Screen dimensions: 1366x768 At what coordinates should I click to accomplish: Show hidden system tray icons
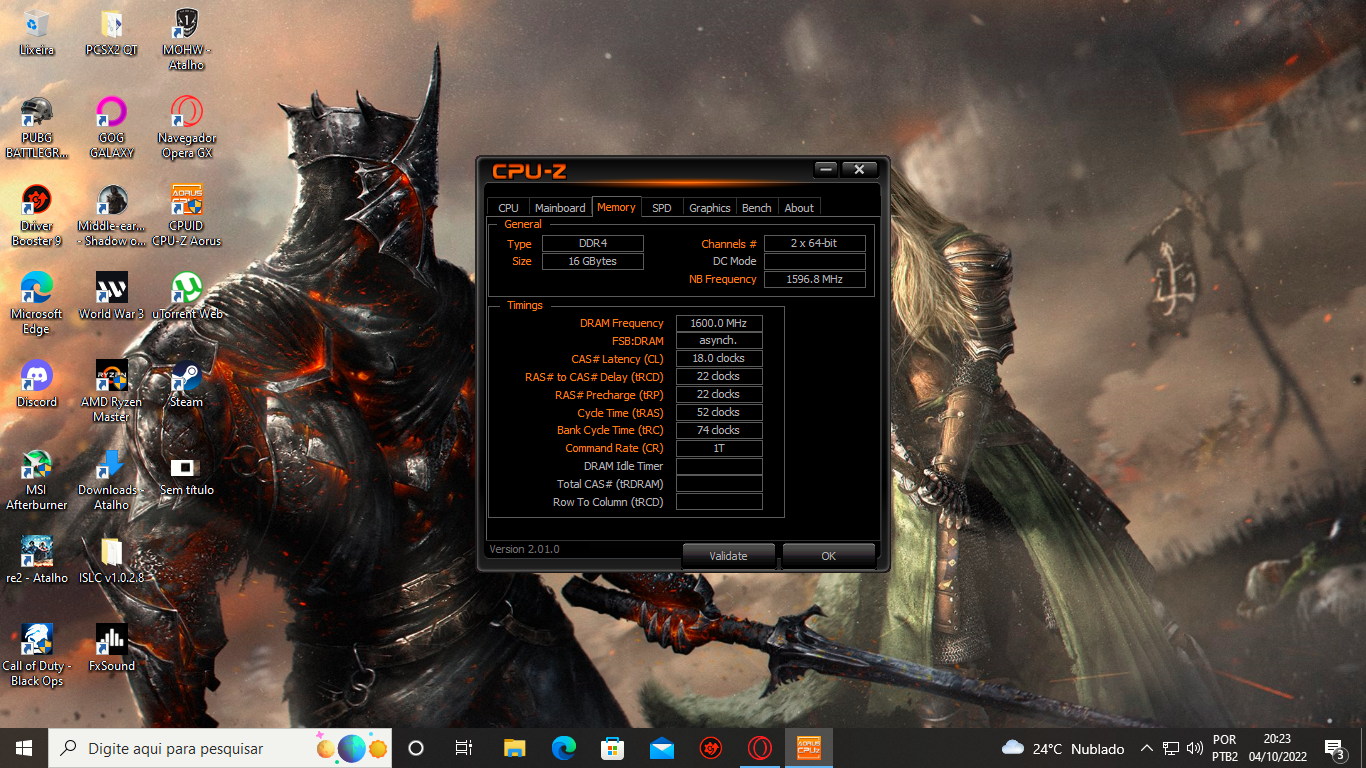tap(1147, 748)
